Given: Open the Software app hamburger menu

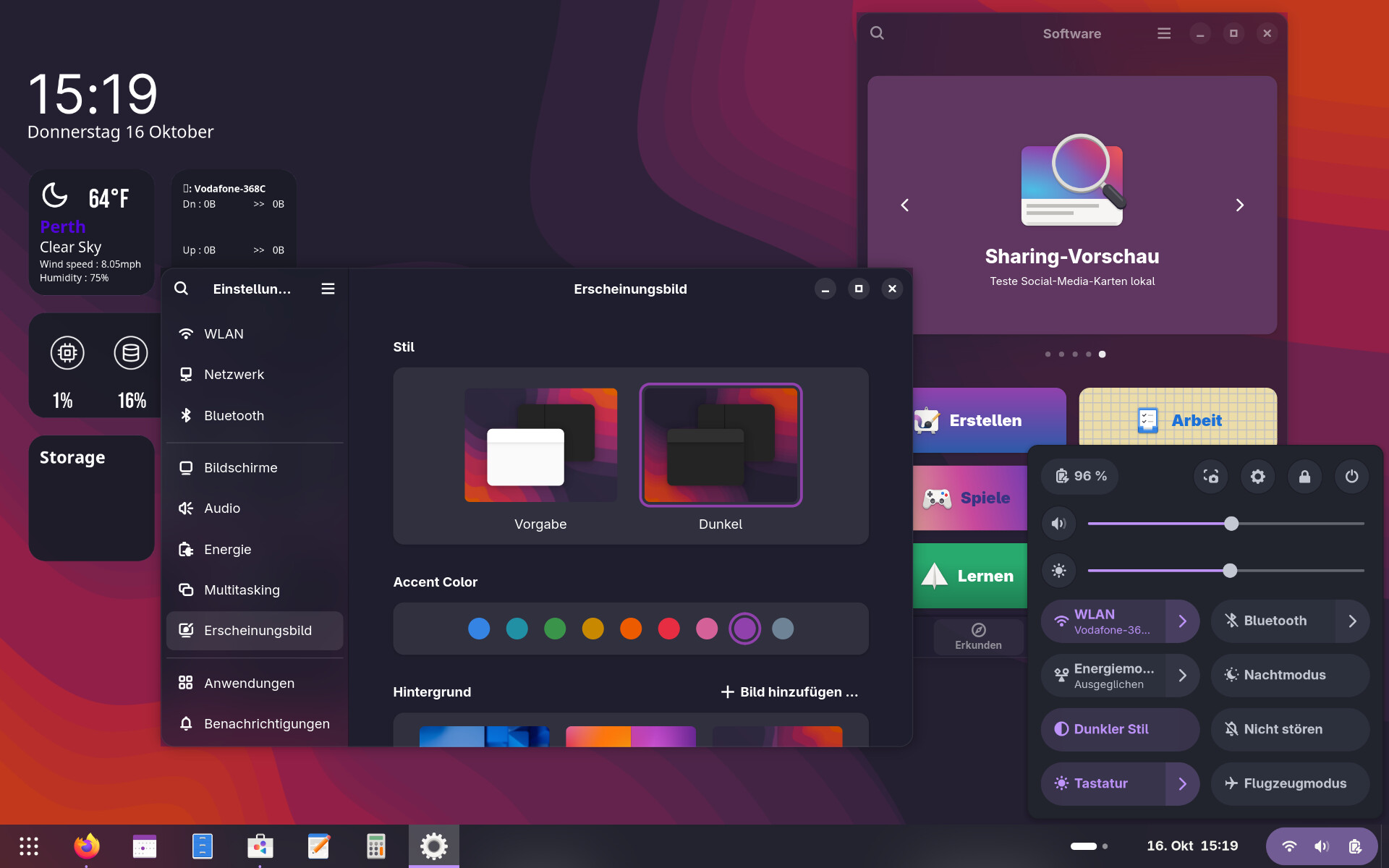Looking at the screenshot, I should tap(1163, 33).
